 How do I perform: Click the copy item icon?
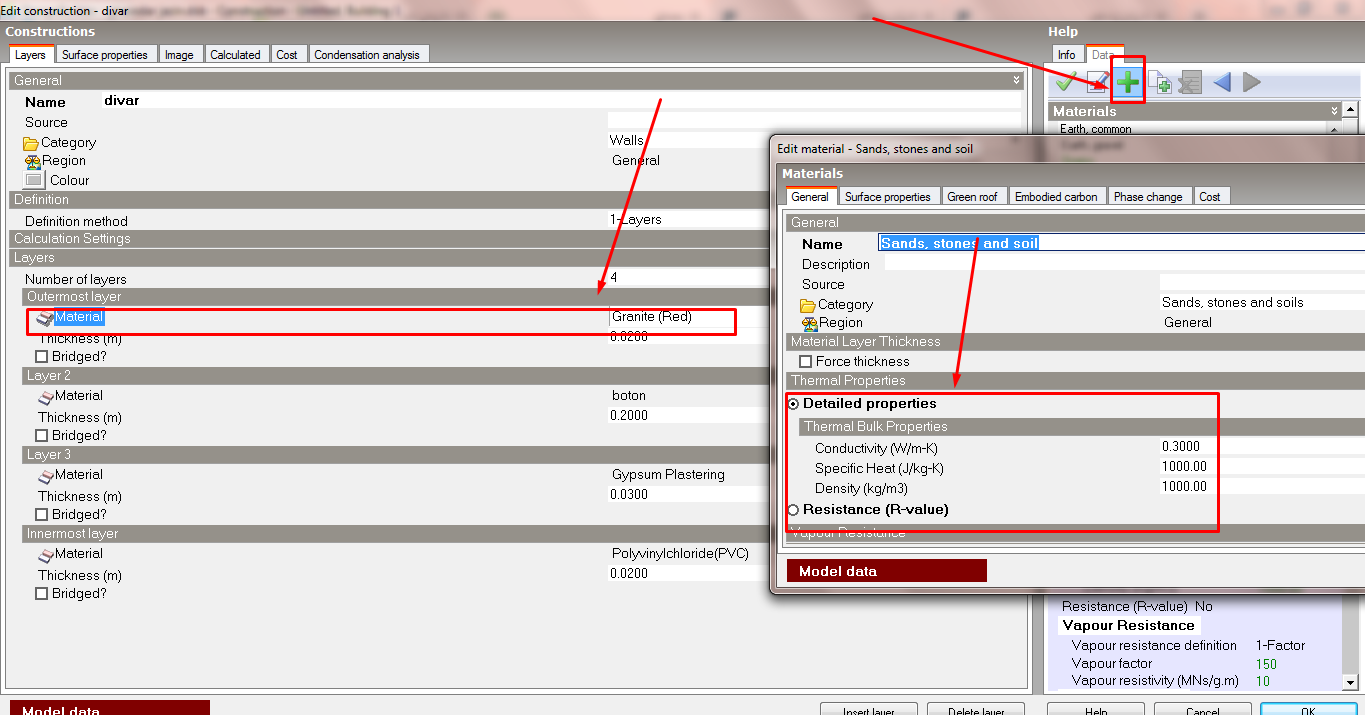click(x=1160, y=82)
